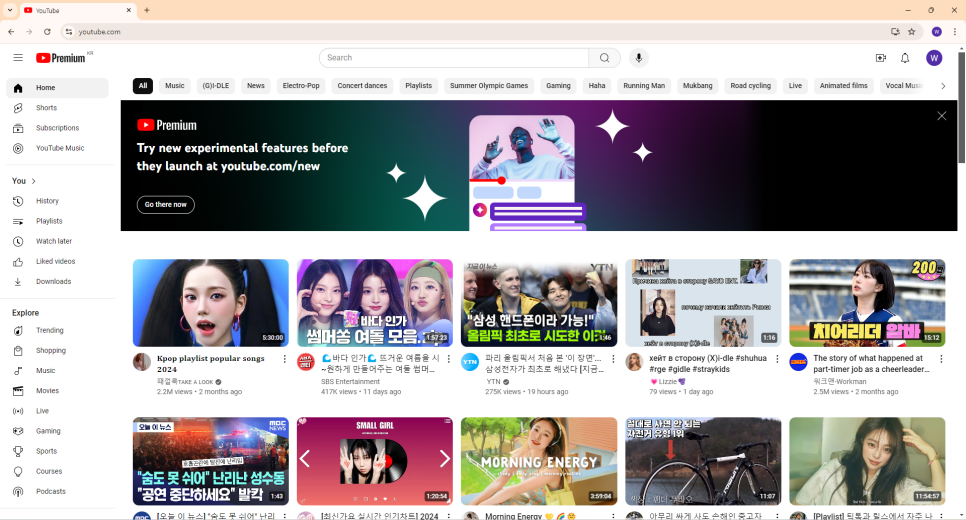Click the install app icon in address bar
966x520 pixels.
pos(895,31)
